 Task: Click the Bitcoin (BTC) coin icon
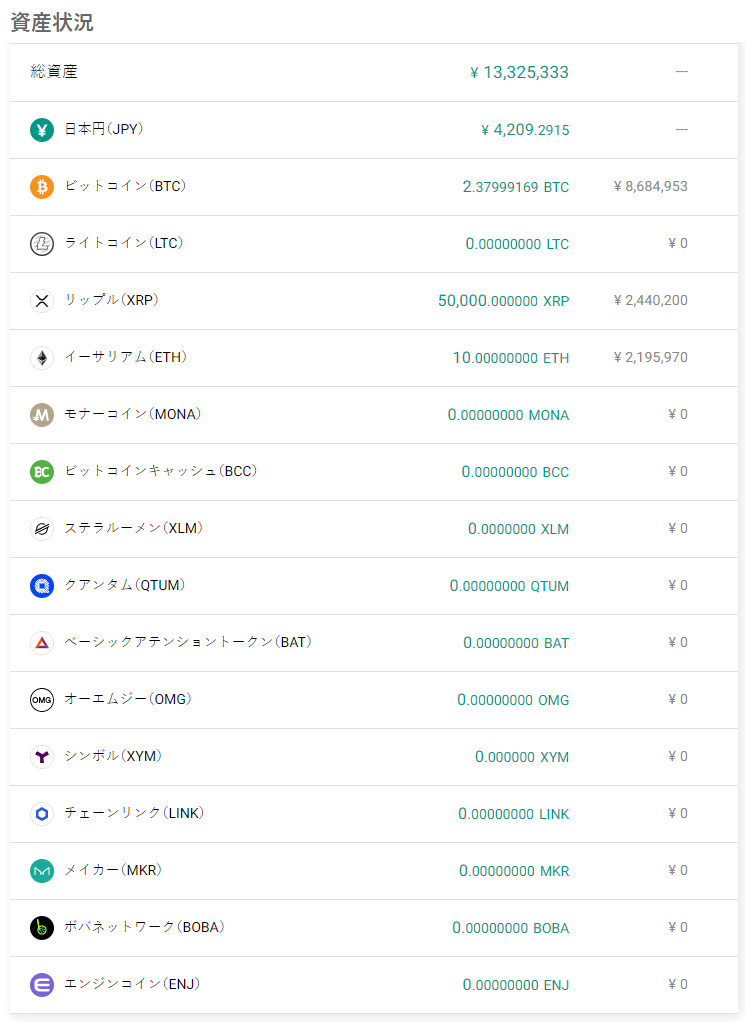(42, 187)
